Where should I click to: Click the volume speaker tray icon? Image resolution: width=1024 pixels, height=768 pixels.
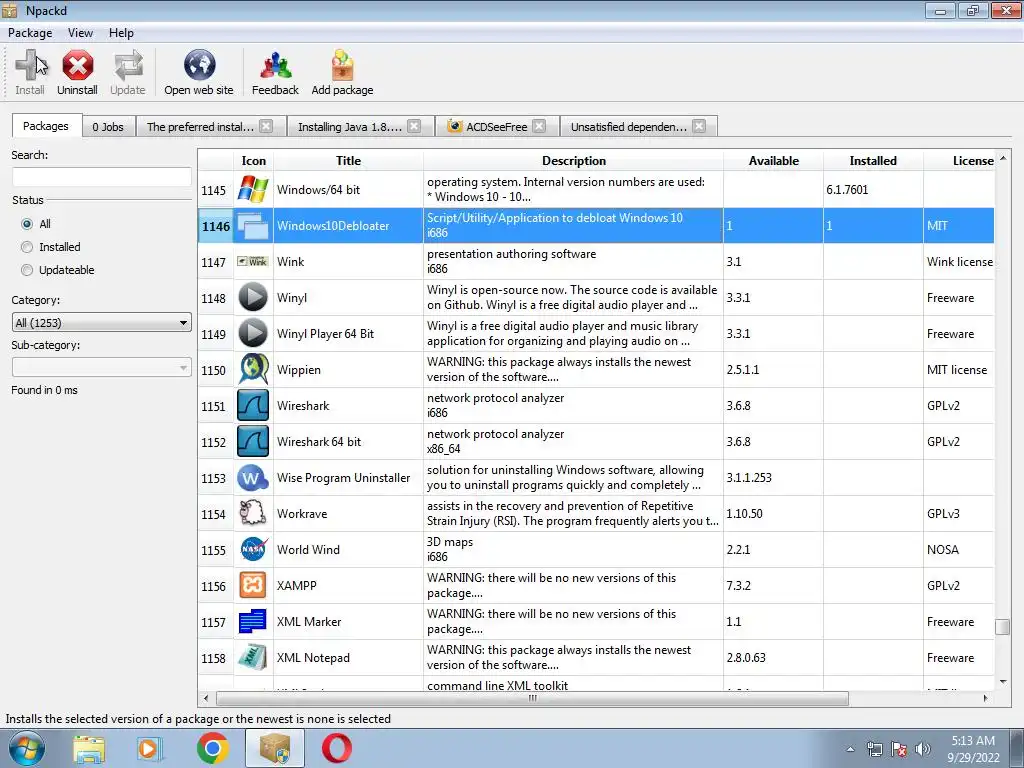point(923,749)
